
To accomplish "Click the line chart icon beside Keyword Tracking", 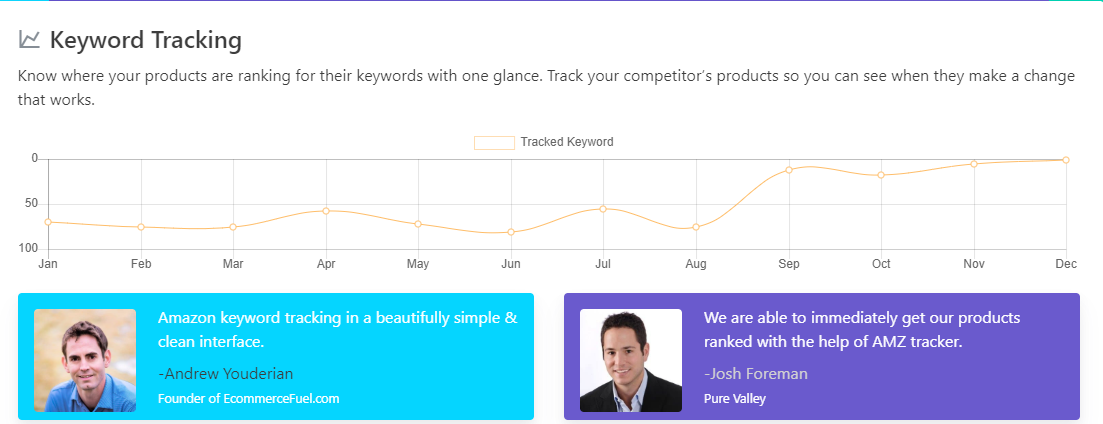I will point(29,40).
